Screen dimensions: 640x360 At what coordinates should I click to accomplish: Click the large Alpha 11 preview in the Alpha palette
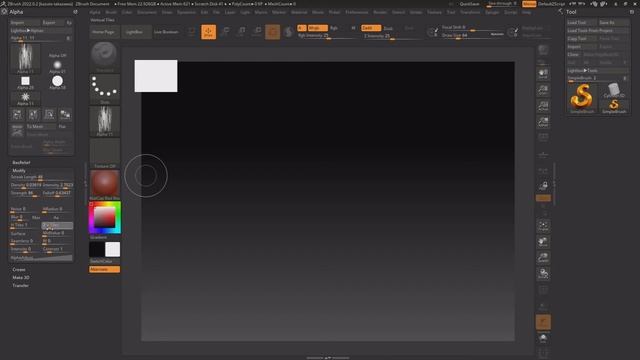pyautogui.click(x=25, y=58)
